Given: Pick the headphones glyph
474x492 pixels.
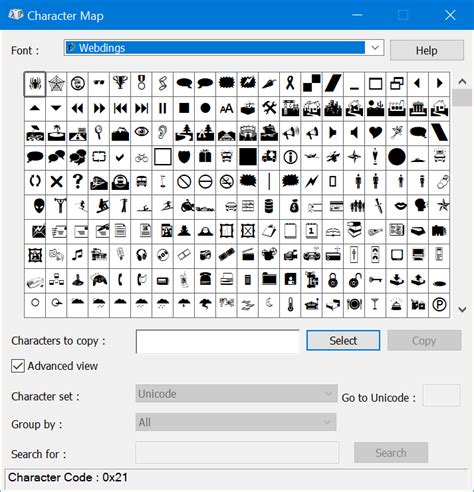Looking at the screenshot, I should click(141, 255).
